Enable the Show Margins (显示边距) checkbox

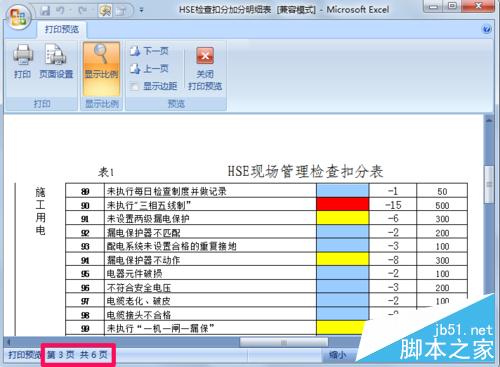(x=134, y=87)
